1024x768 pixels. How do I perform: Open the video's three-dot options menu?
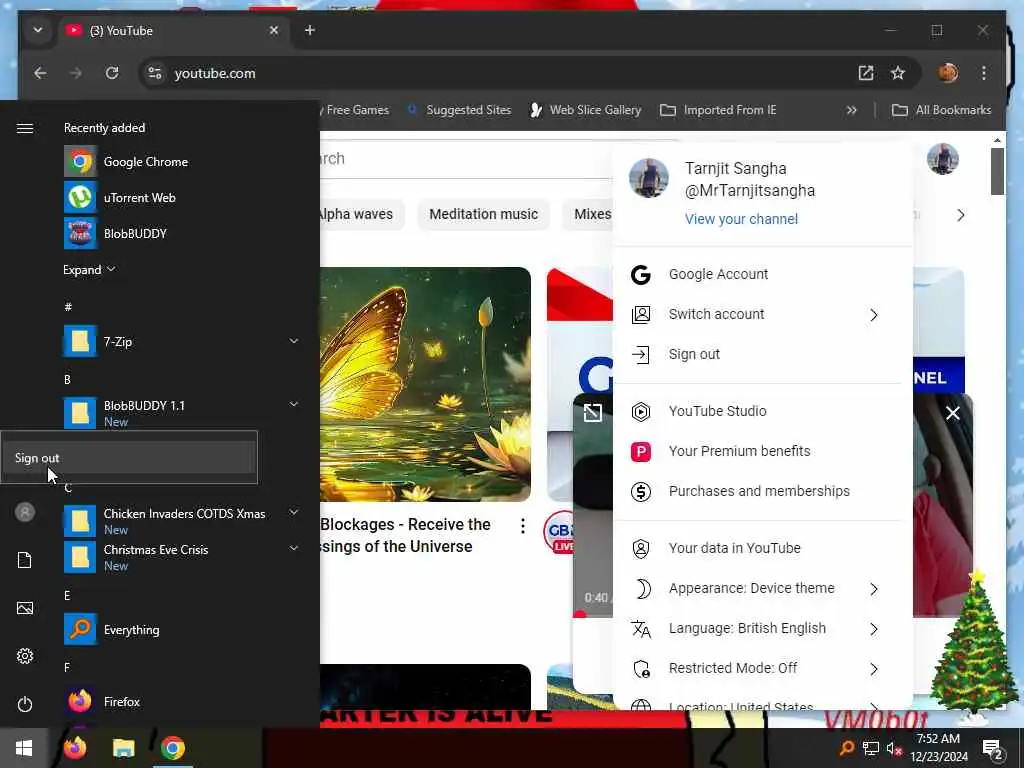pyautogui.click(x=522, y=526)
